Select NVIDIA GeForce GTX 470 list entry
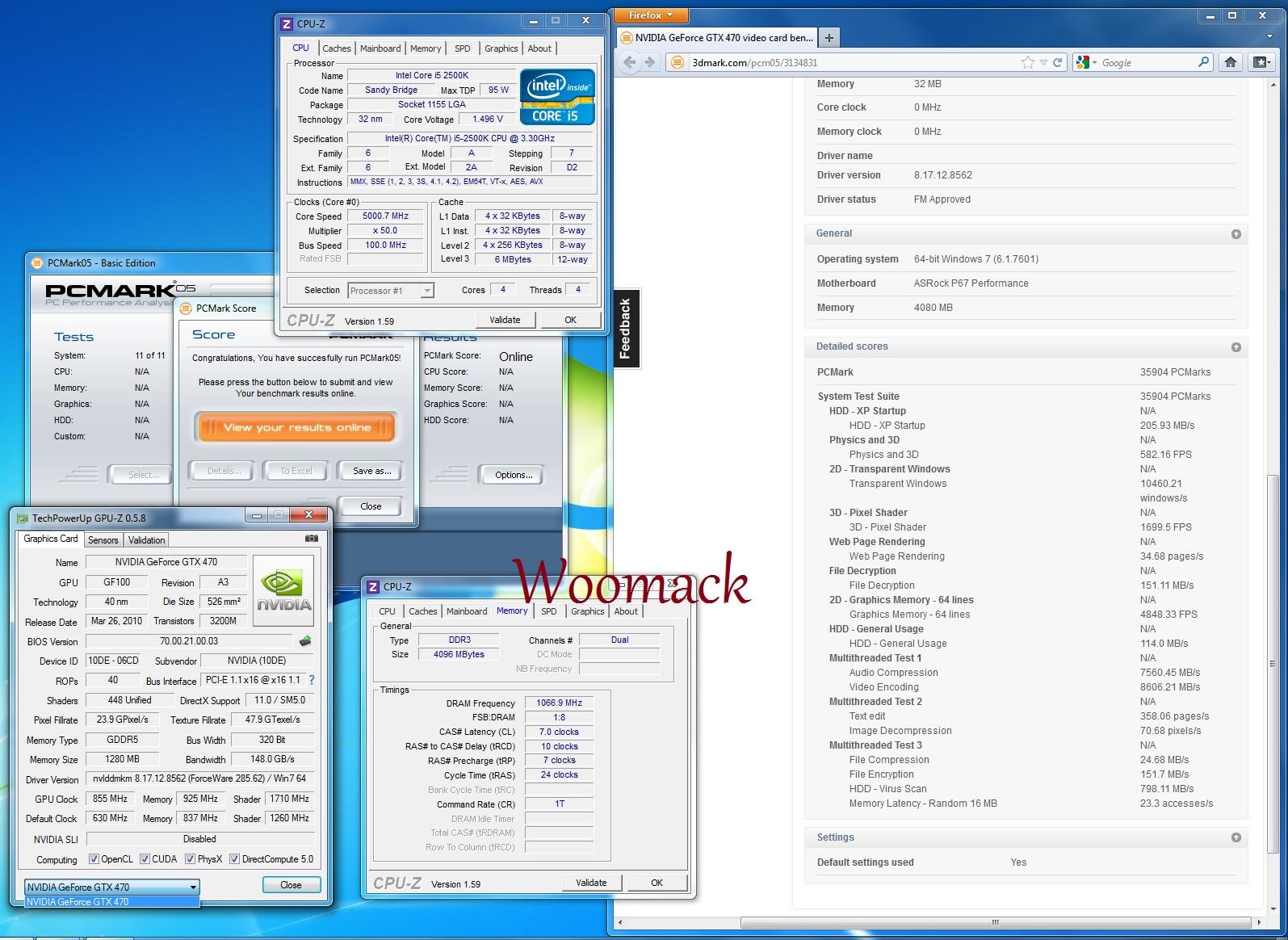This screenshot has width=1288, height=940. 111,902
